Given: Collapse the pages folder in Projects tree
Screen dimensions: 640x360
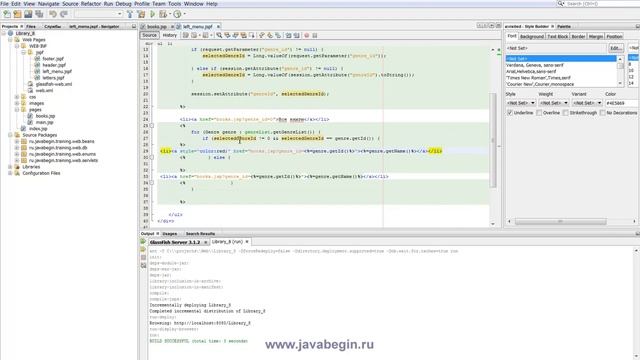Looking at the screenshot, I should point(17,110).
